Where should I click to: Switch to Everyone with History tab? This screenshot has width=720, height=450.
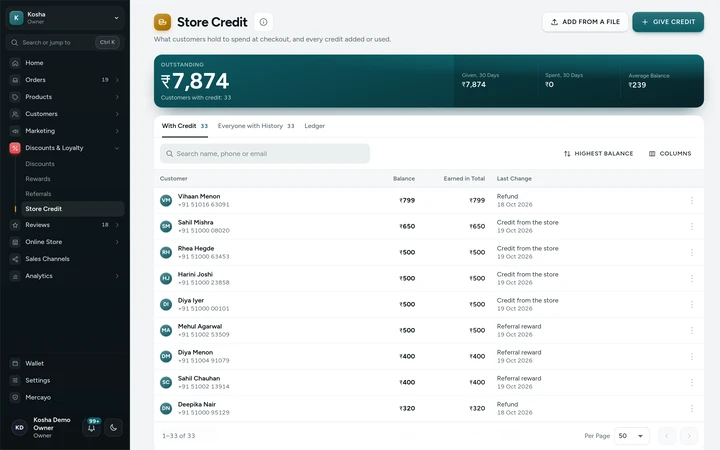256,126
